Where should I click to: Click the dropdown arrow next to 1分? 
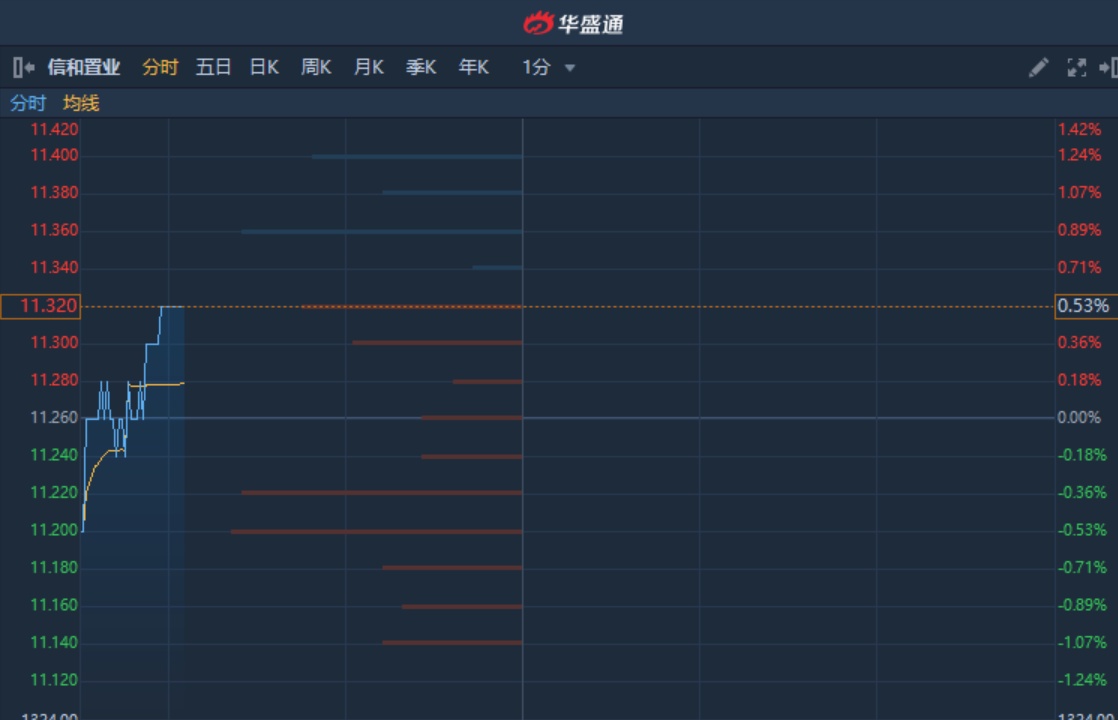point(570,68)
